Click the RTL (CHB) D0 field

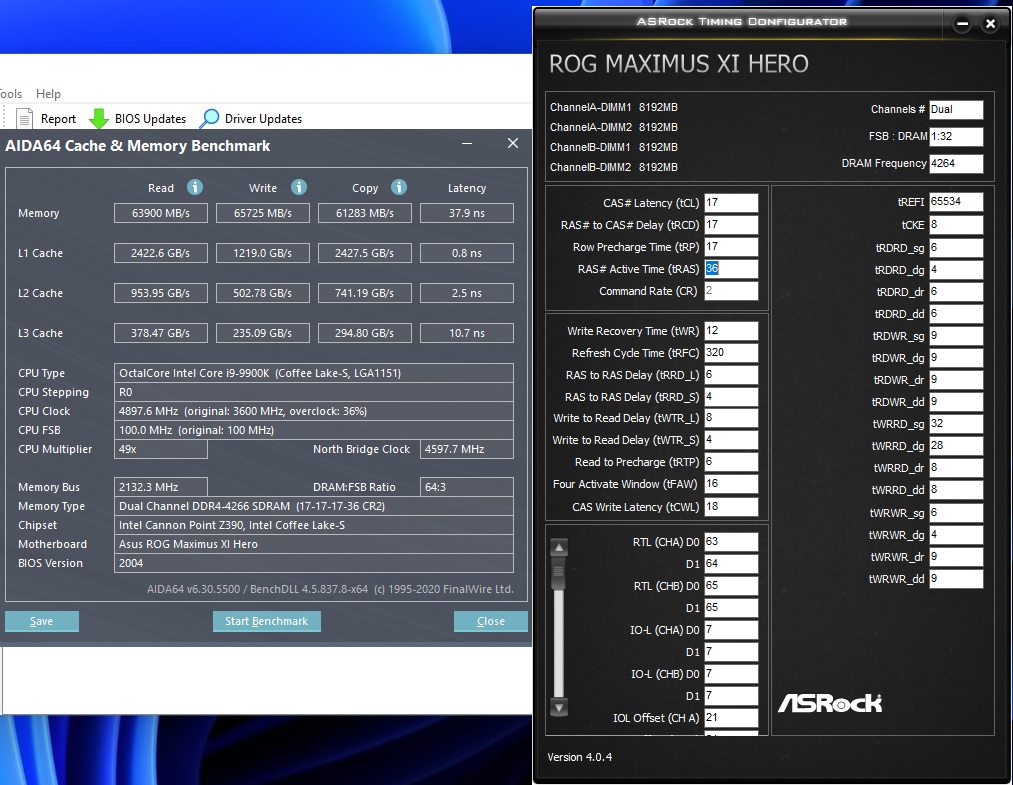[731, 585]
